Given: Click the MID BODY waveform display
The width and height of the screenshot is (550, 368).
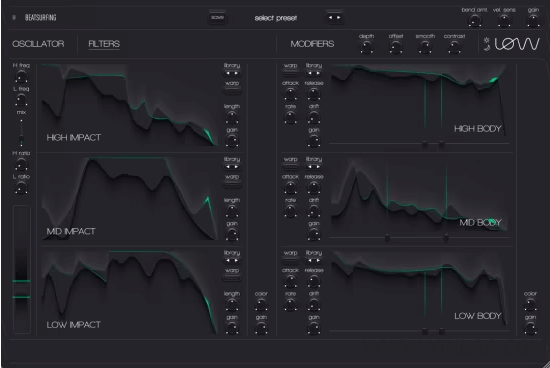Looking at the screenshot, I should click(419, 196).
